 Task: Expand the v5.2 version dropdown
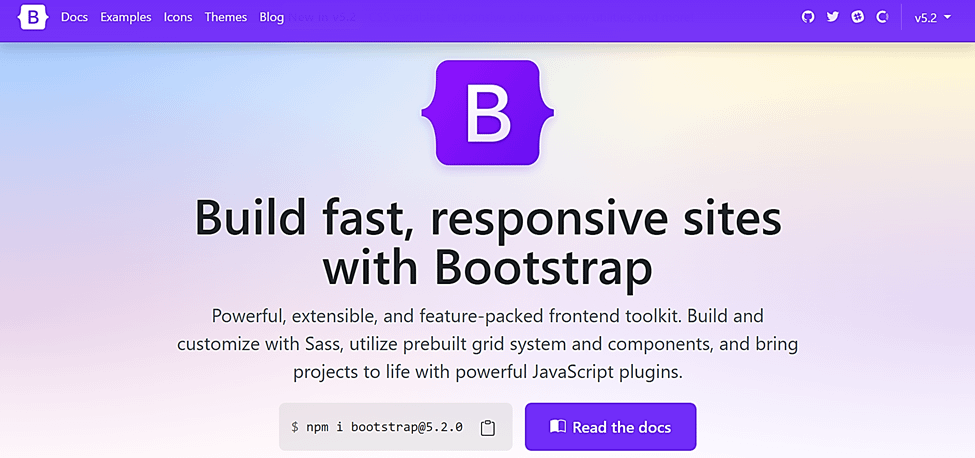(933, 17)
